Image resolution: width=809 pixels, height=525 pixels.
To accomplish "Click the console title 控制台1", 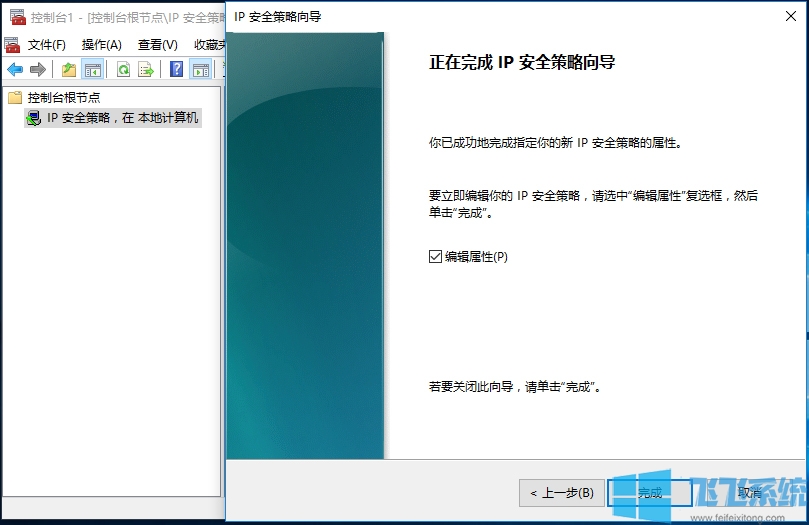I will point(52,18).
